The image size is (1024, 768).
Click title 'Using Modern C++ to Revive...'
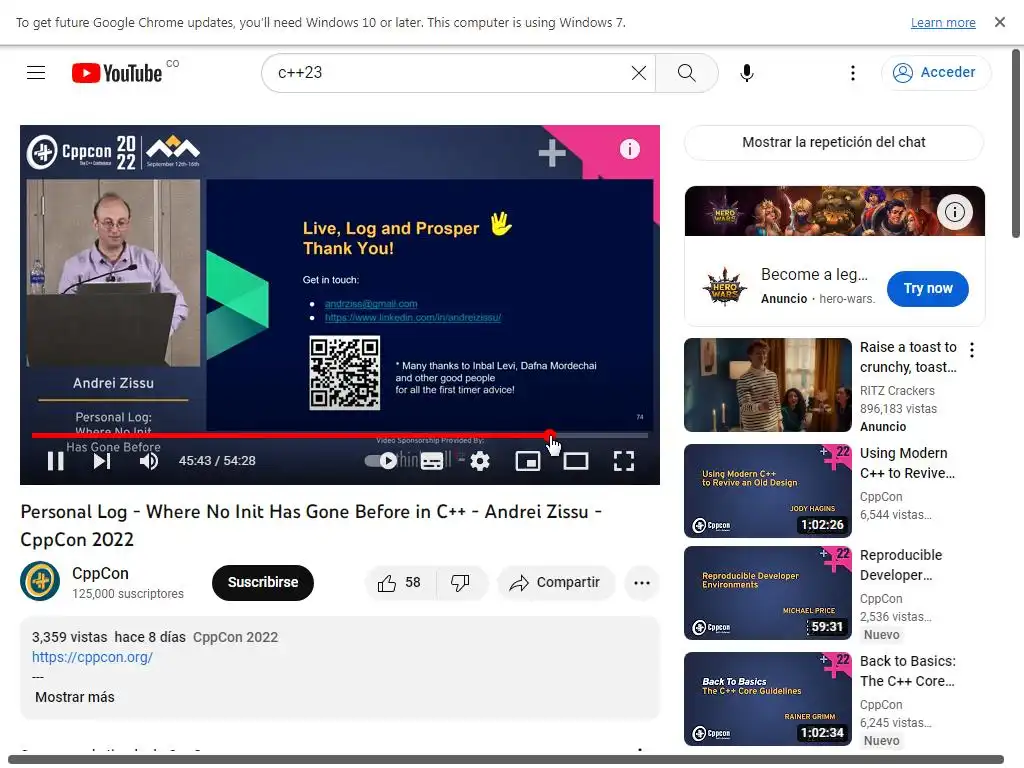[x=907, y=463]
